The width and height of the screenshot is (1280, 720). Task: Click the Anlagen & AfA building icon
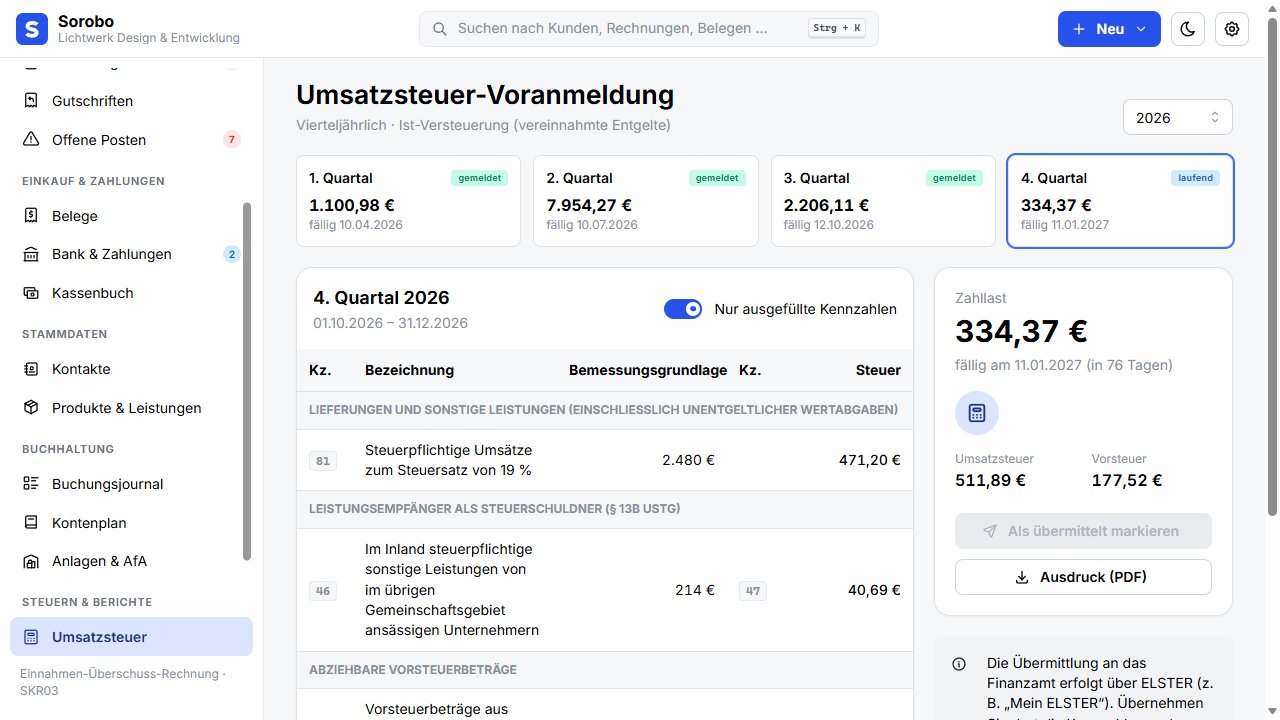click(31, 561)
